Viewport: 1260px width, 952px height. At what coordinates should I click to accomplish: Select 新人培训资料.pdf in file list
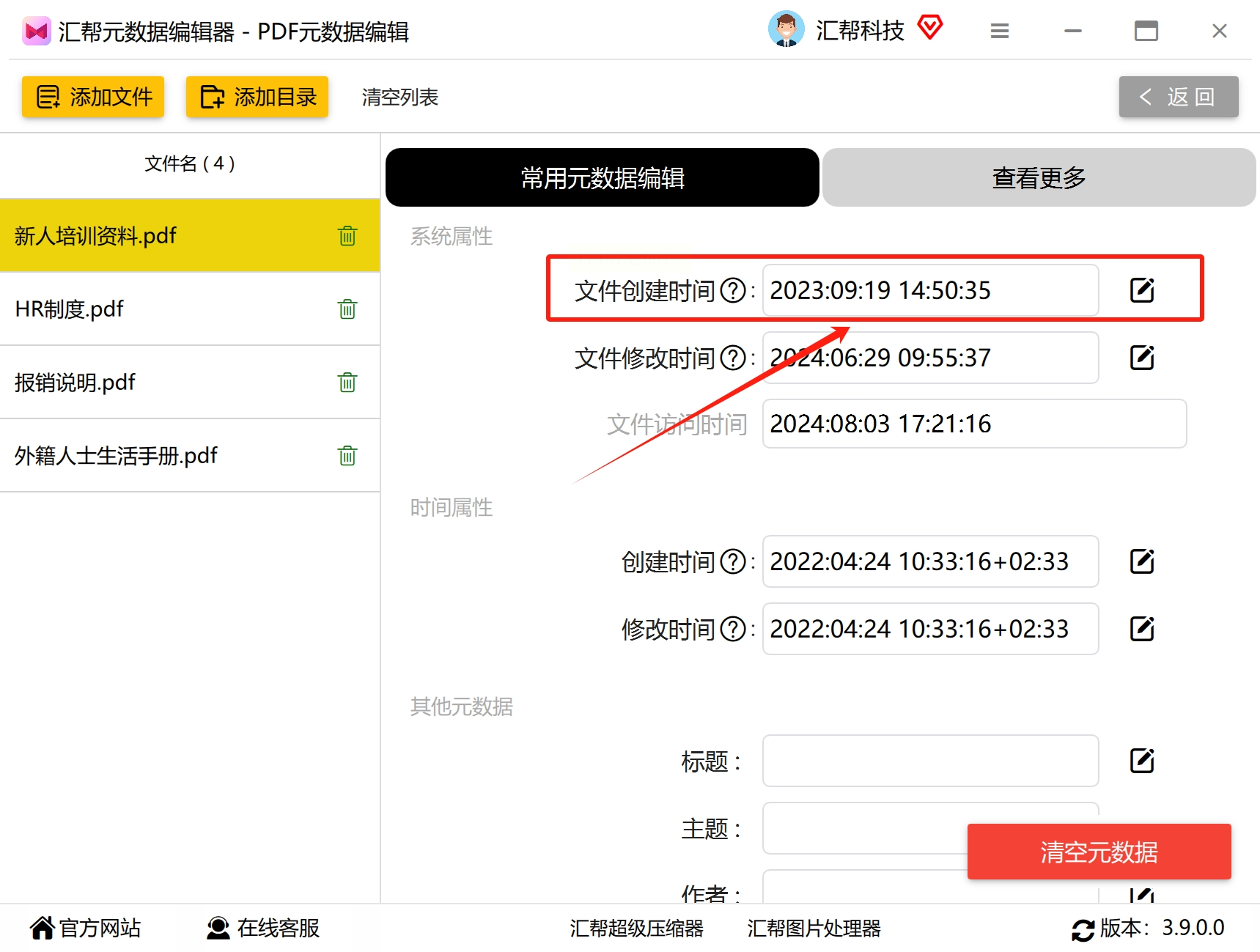[x=190, y=236]
